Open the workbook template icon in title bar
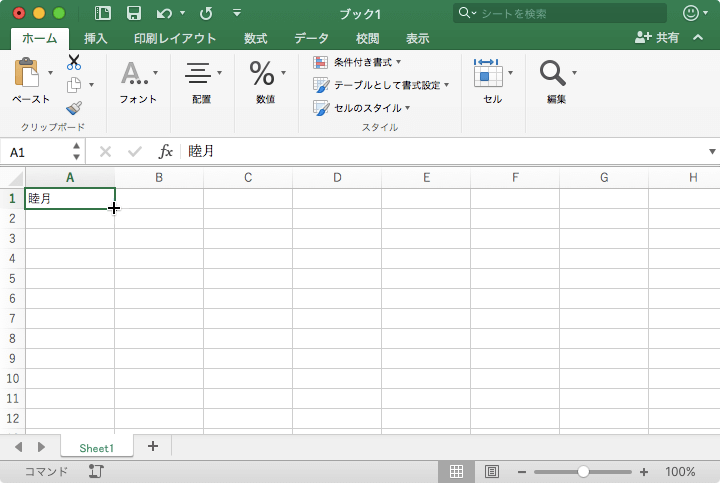The image size is (720, 483). click(x=102, y=13)
